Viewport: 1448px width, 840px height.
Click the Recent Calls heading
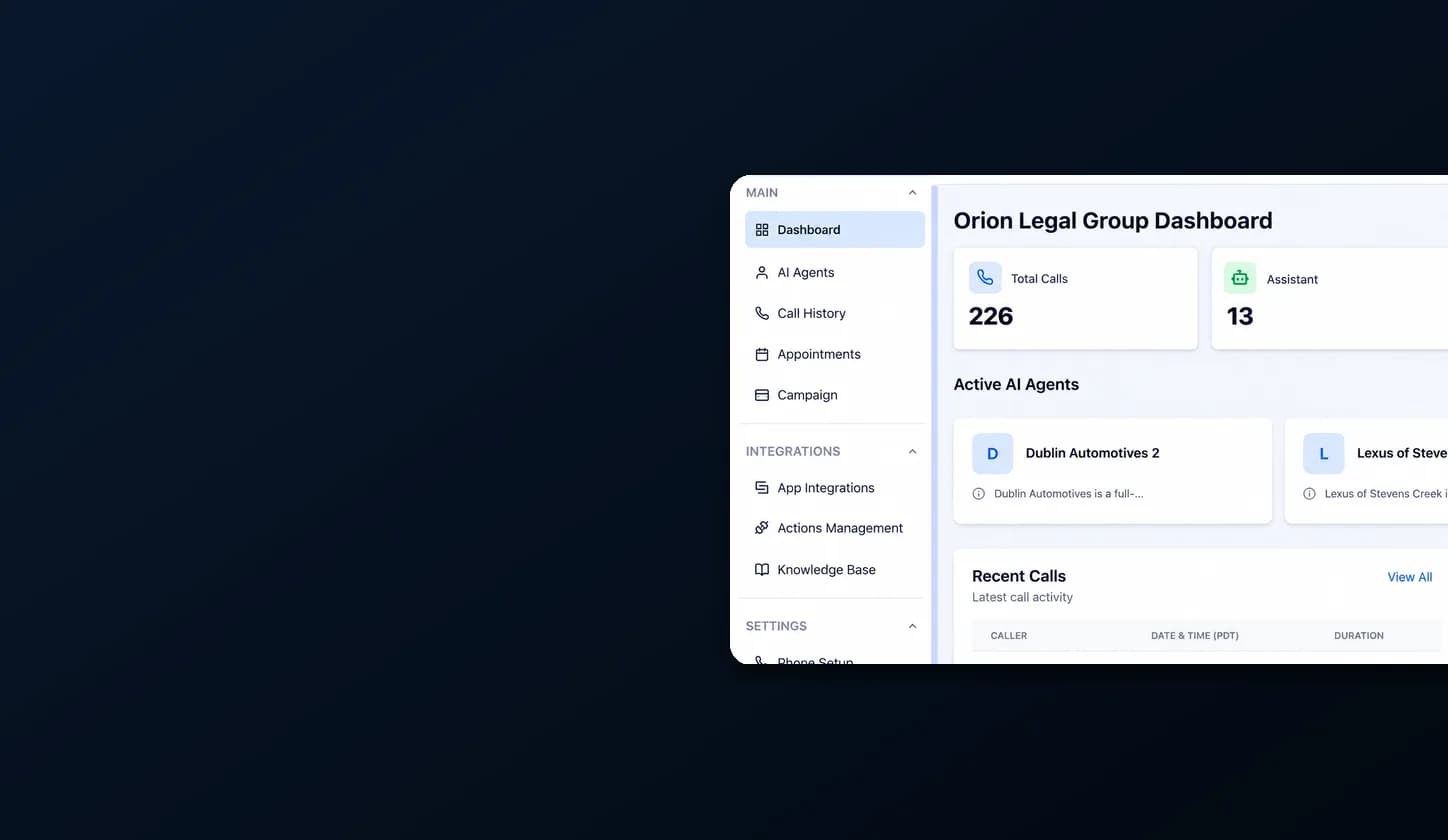click(1019, 576)
